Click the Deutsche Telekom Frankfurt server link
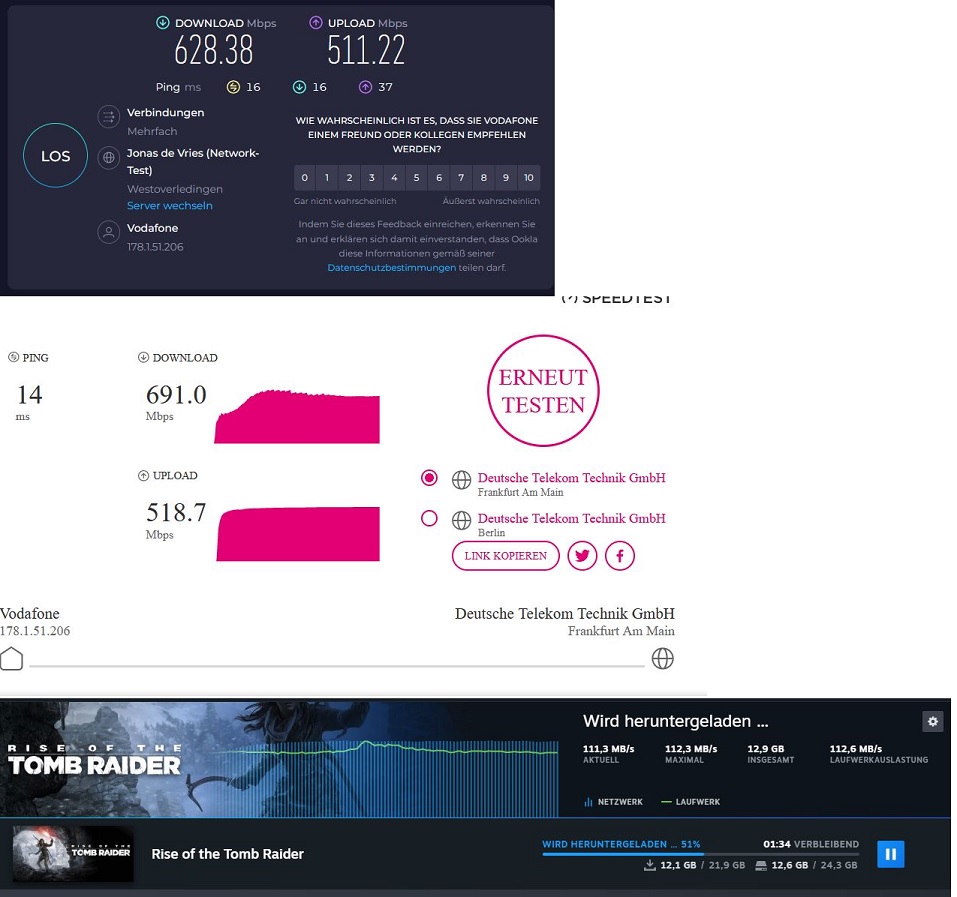This screenshot has height=897, width=957. pos(571,478)
